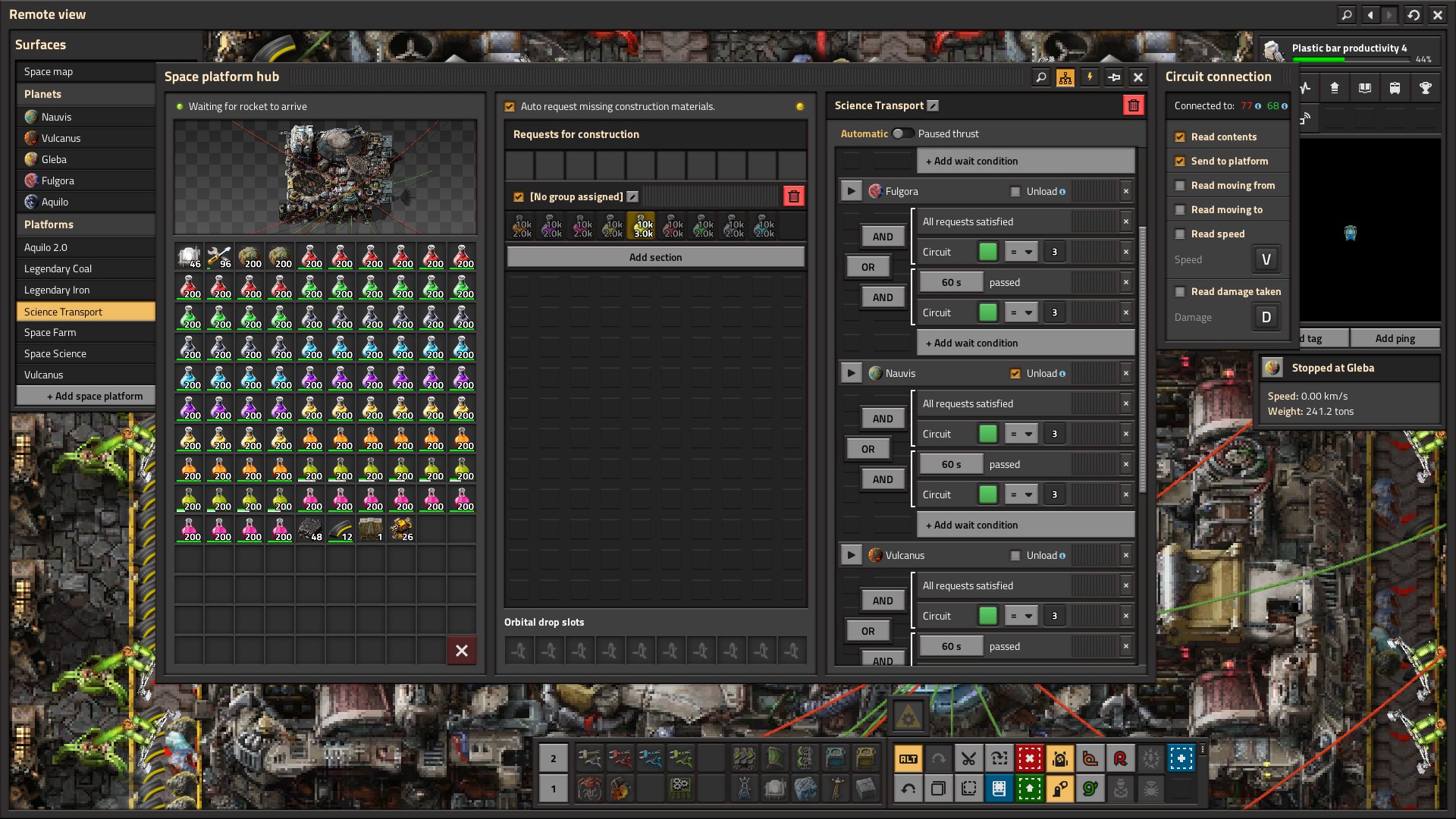The image size is (1456, 819).
Task: Open Gleba planet in Surfaces list
Action: (54, 160)
